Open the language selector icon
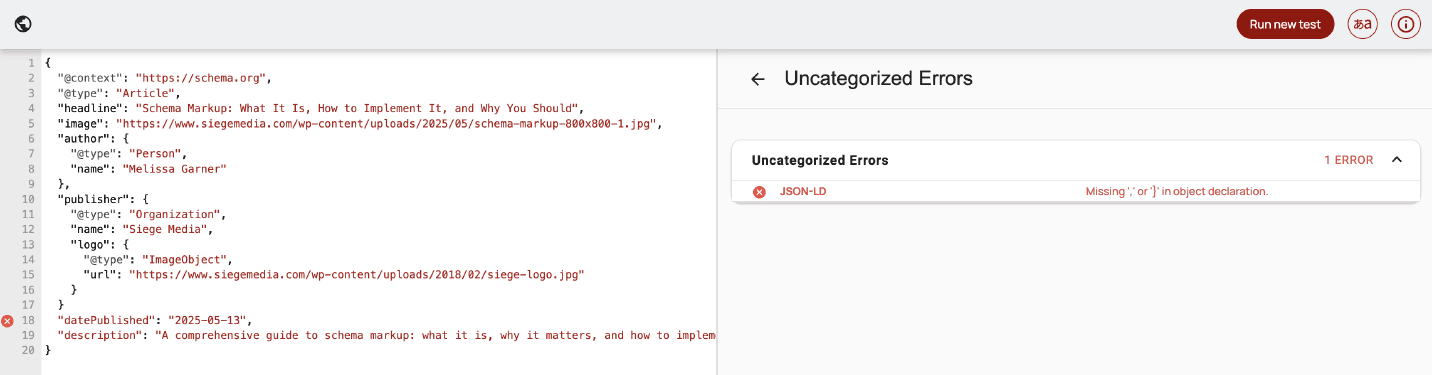 click(x=1362, y=24)
